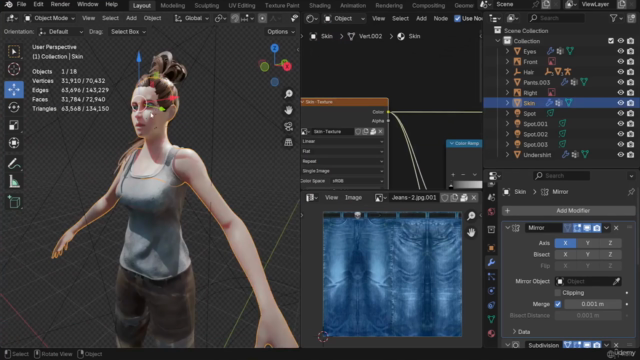Select the Measure tool
This screenshot has width=640, height=360.
click(14, 182)
